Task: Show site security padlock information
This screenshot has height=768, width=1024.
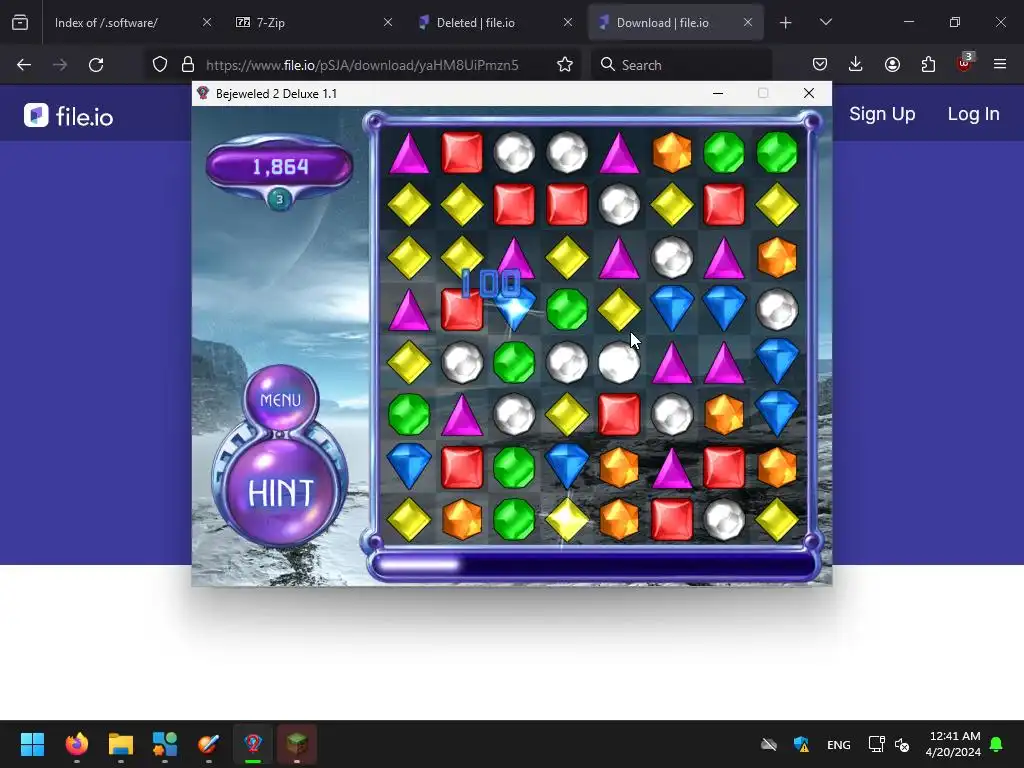Action: [188, 65]
